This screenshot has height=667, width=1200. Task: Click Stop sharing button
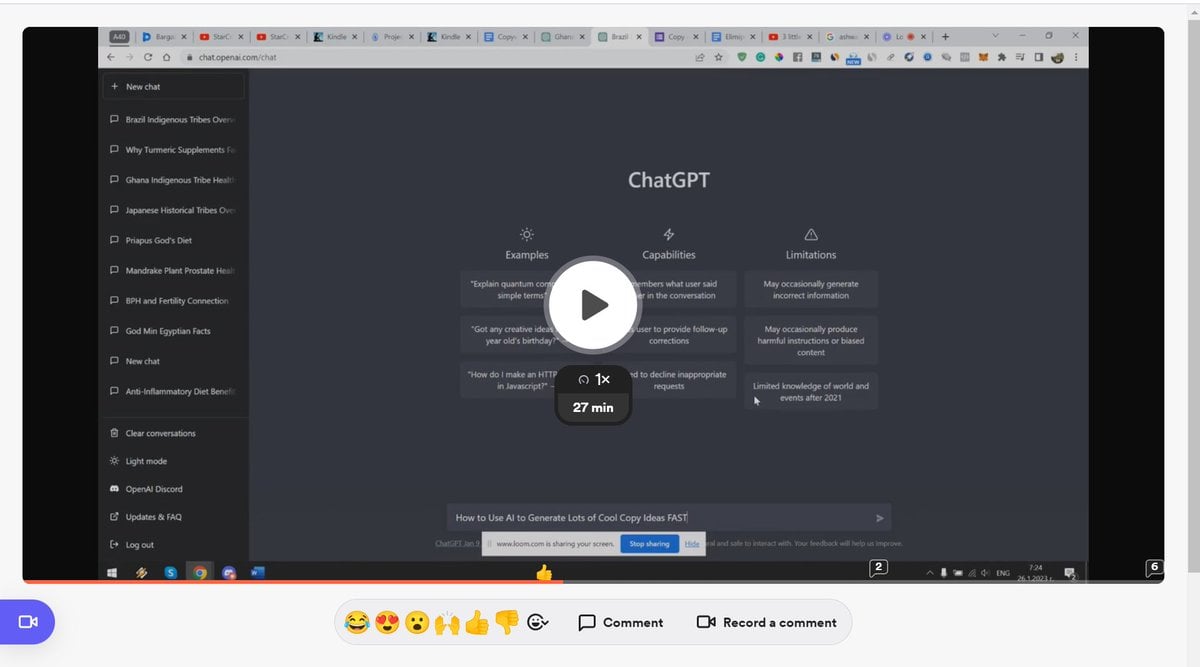click(649, 544)
